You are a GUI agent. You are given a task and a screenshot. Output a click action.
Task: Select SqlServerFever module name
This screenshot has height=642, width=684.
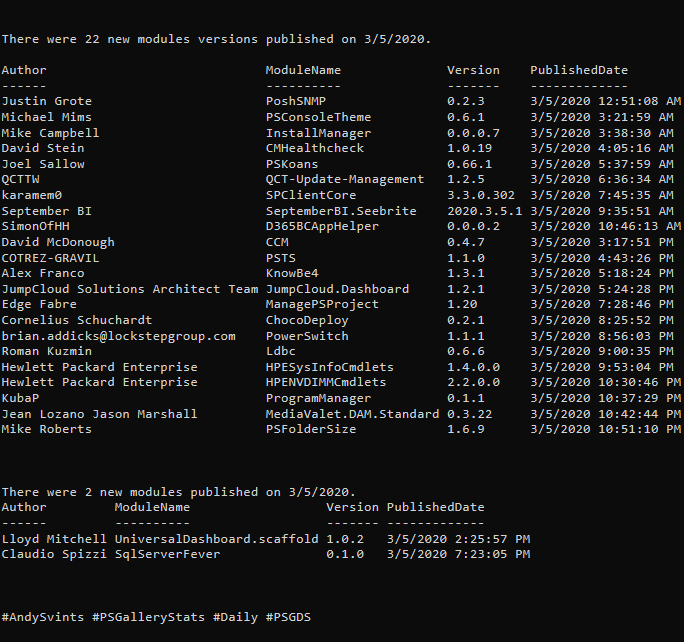168,554
